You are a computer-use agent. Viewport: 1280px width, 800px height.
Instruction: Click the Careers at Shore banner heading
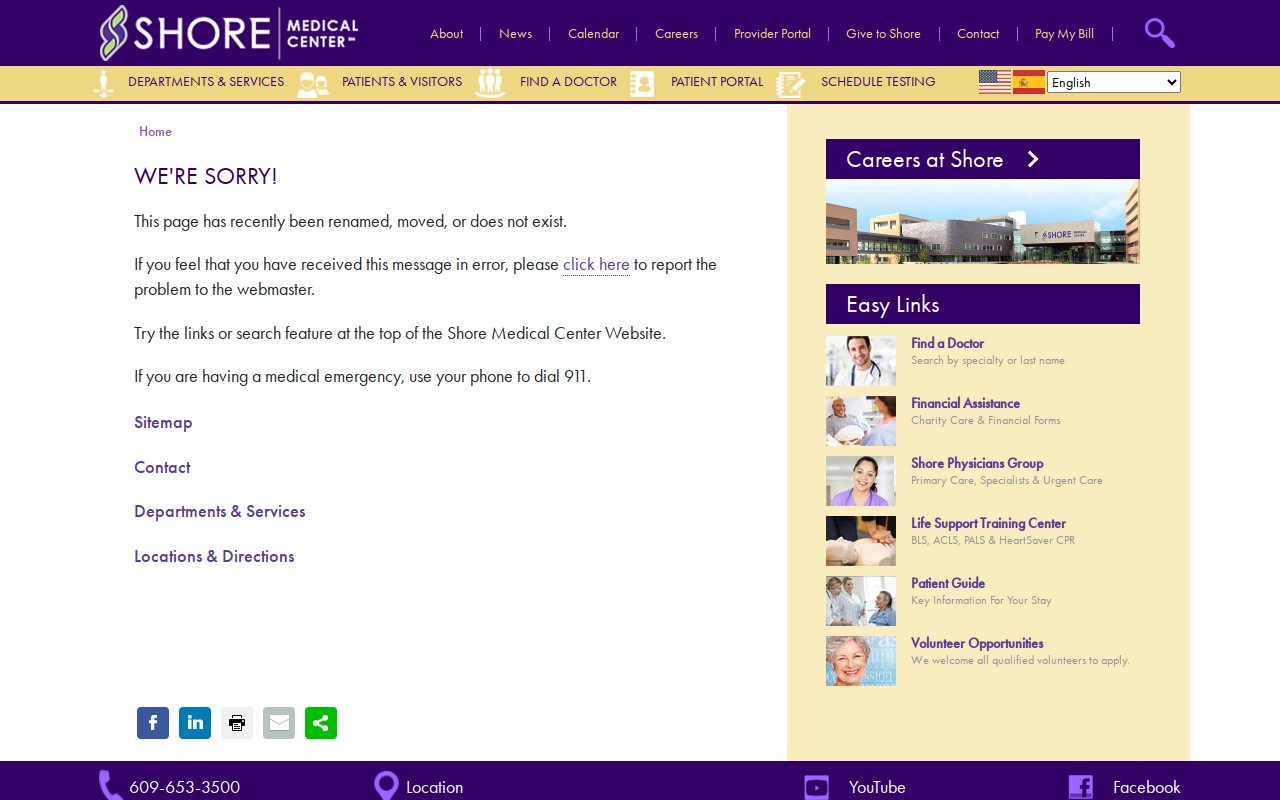coord(924,159)
